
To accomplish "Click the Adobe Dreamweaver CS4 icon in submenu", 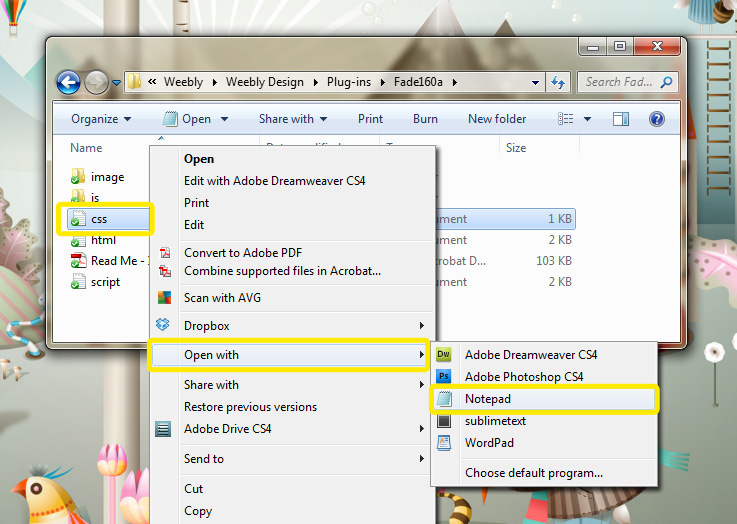I will (445, 355).
